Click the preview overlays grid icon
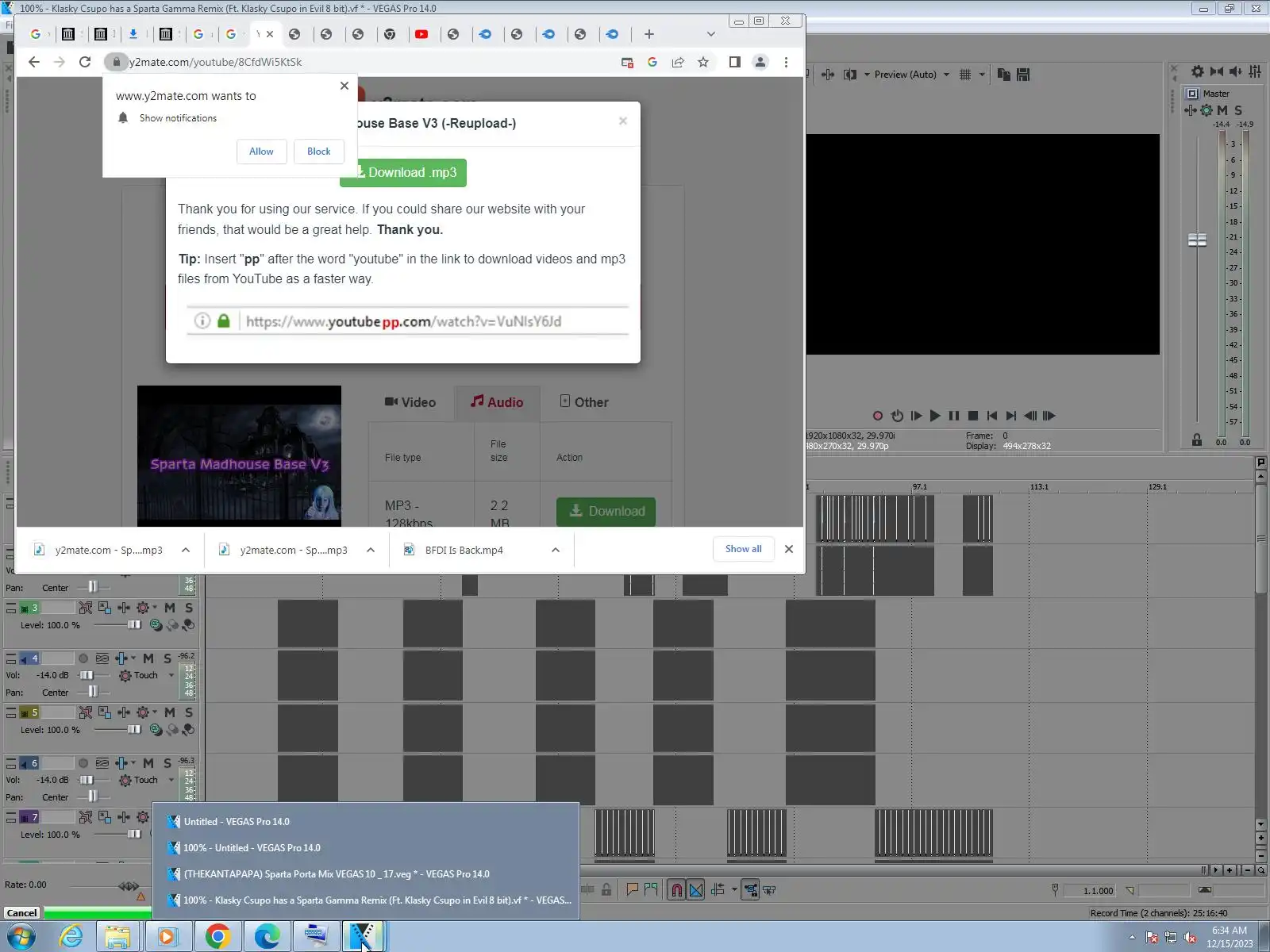This screenshot has width=1270, height=952. click(965, 75)
